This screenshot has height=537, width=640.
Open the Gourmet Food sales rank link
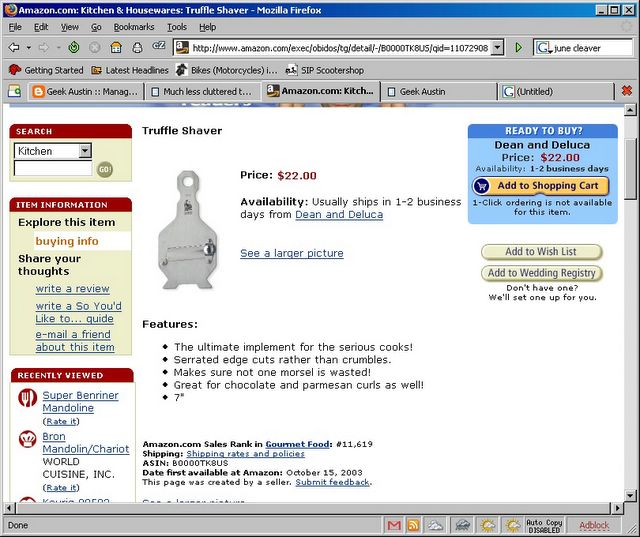click(x=297, y=444)
